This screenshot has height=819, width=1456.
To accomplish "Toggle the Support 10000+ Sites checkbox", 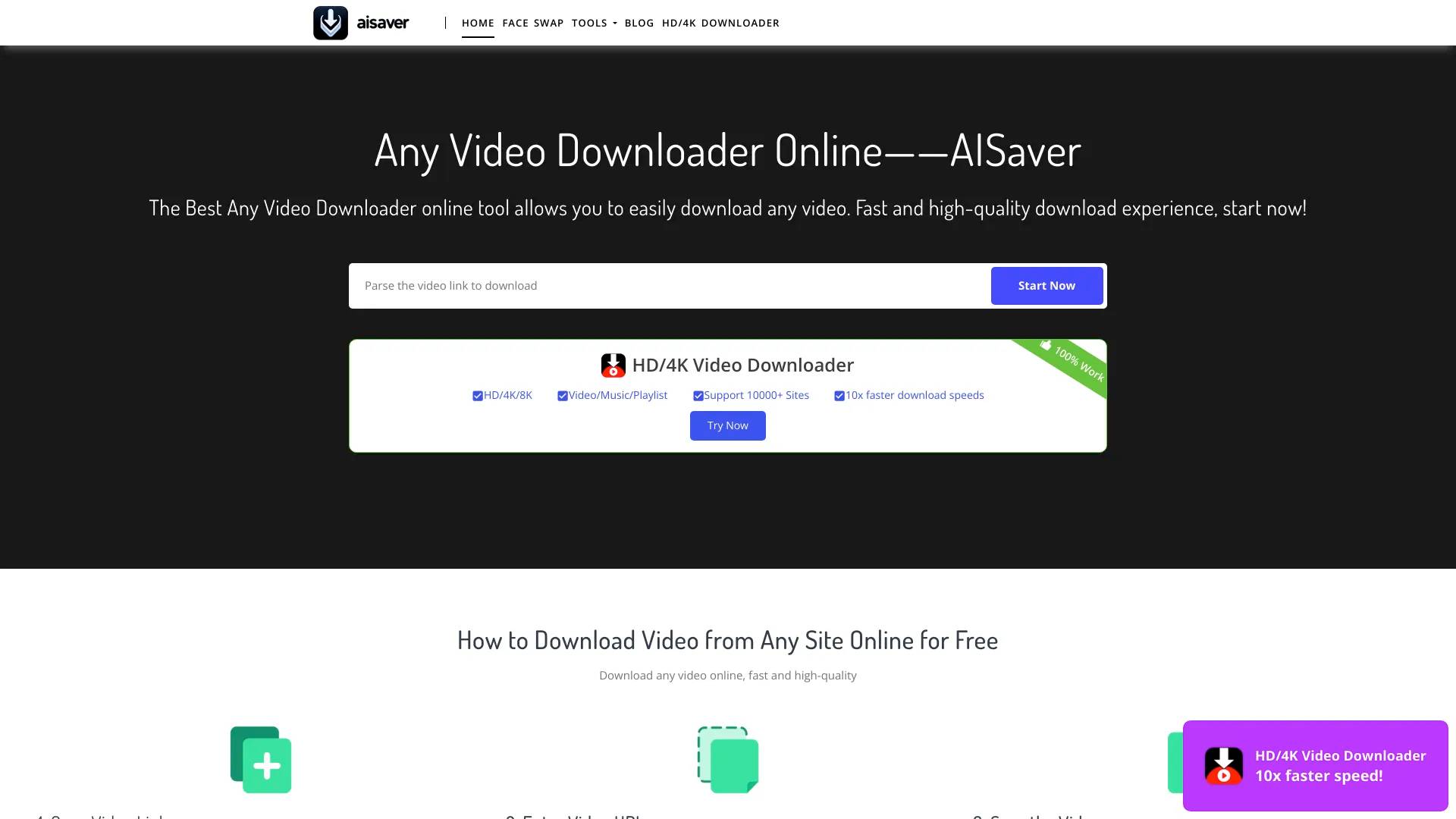I will (x=698, y=395).
